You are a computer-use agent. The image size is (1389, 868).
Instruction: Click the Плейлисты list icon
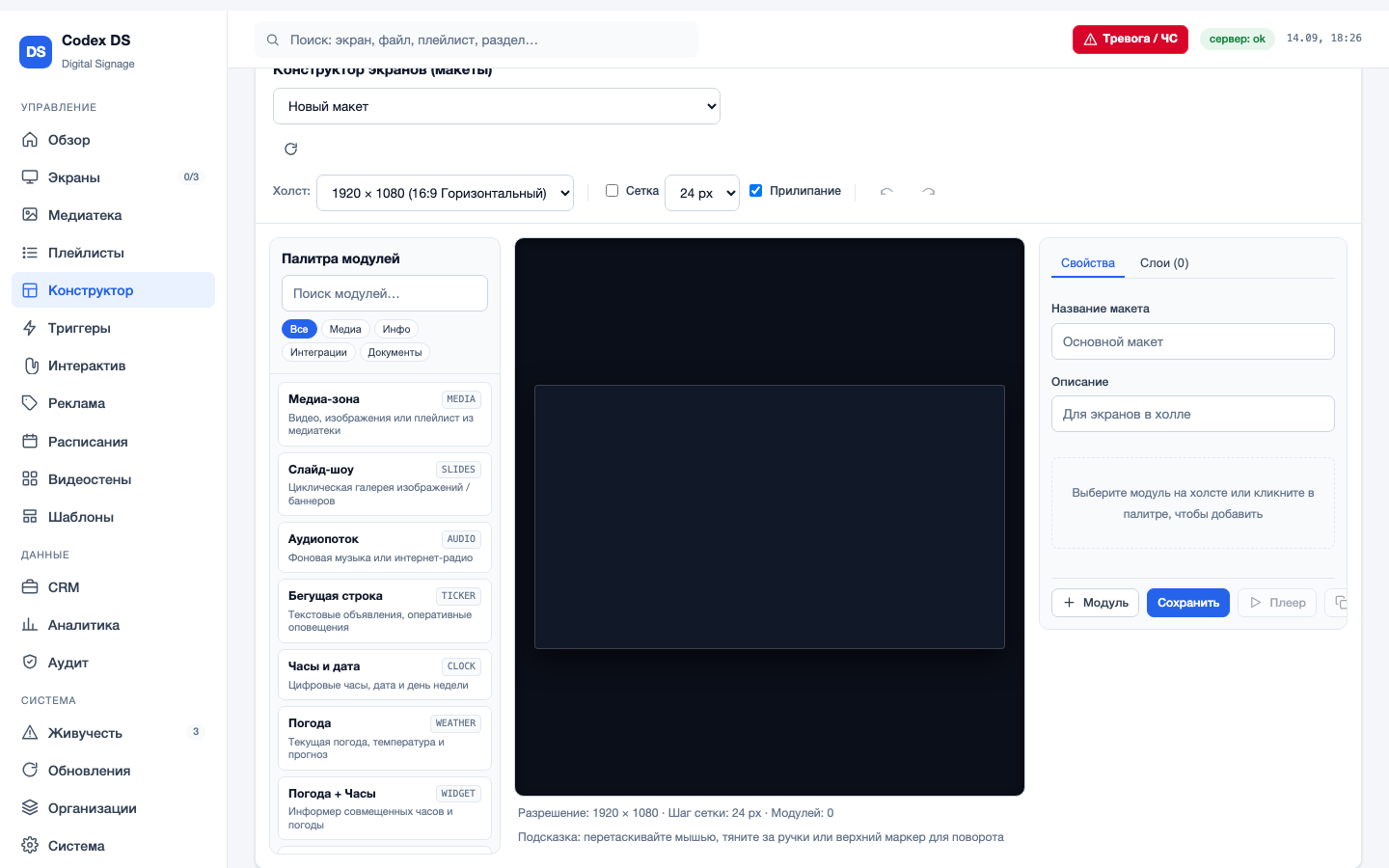pyautogui.click(x=30, y=253)
